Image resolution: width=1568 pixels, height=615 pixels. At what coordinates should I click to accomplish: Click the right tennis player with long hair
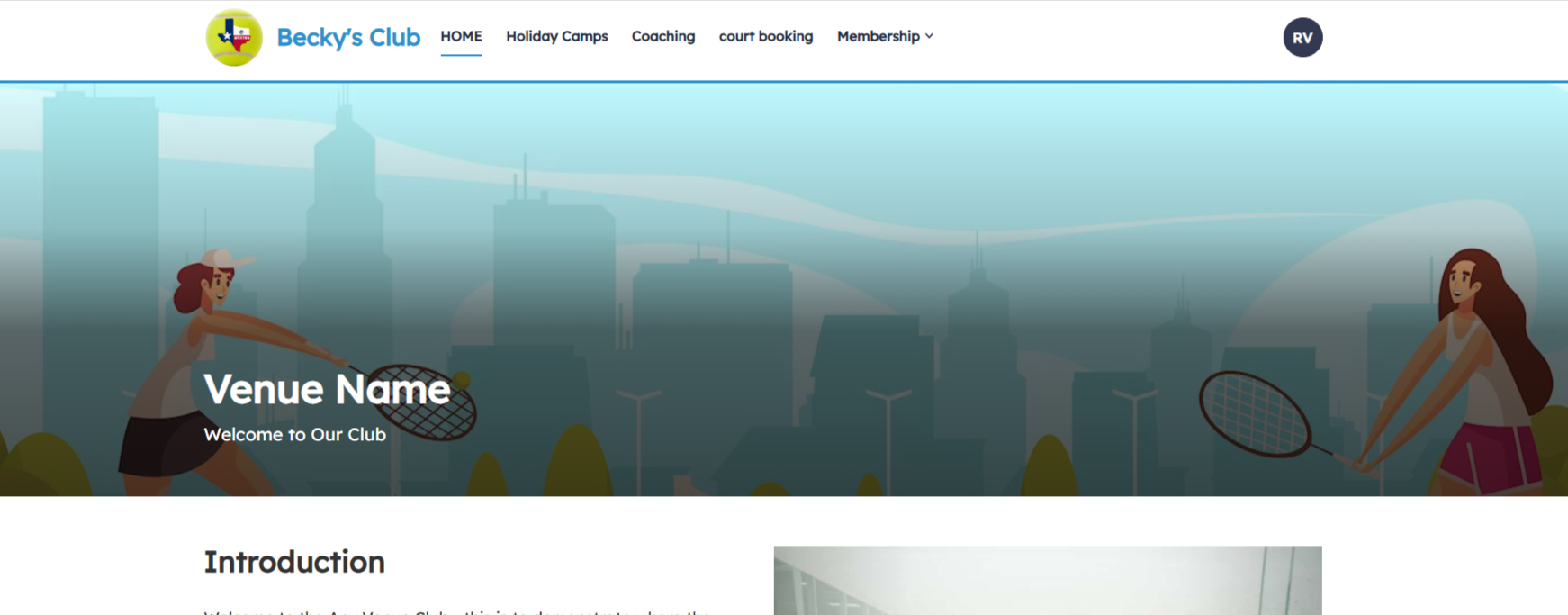1476,360
